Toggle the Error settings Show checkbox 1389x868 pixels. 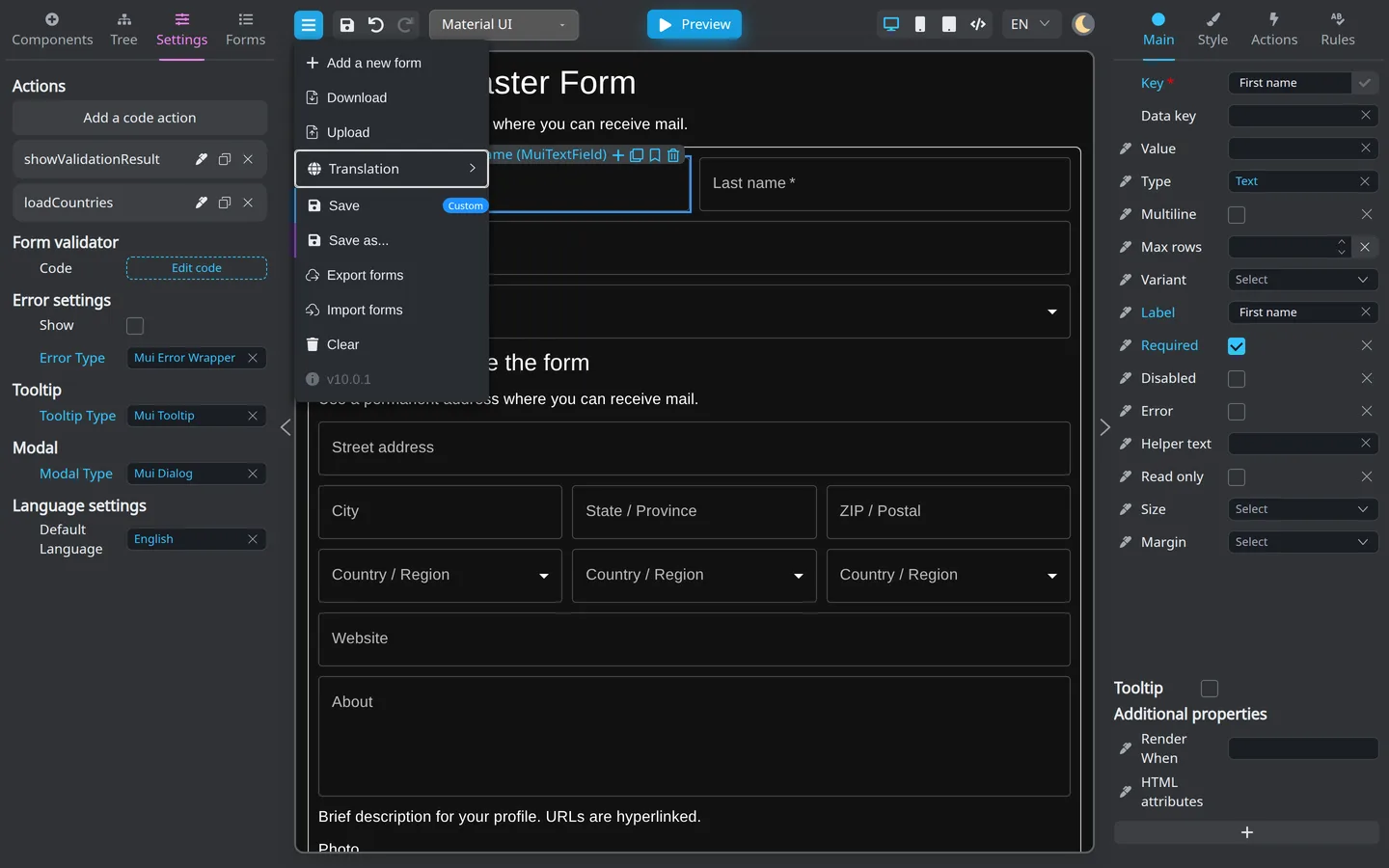135,326
